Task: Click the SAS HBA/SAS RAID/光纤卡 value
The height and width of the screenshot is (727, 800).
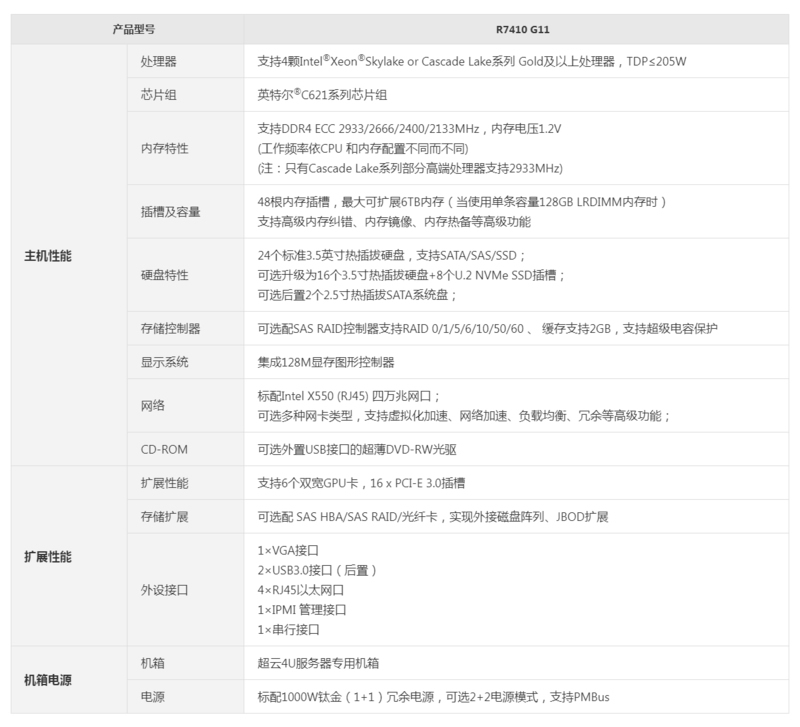Action: pos(433,517)
